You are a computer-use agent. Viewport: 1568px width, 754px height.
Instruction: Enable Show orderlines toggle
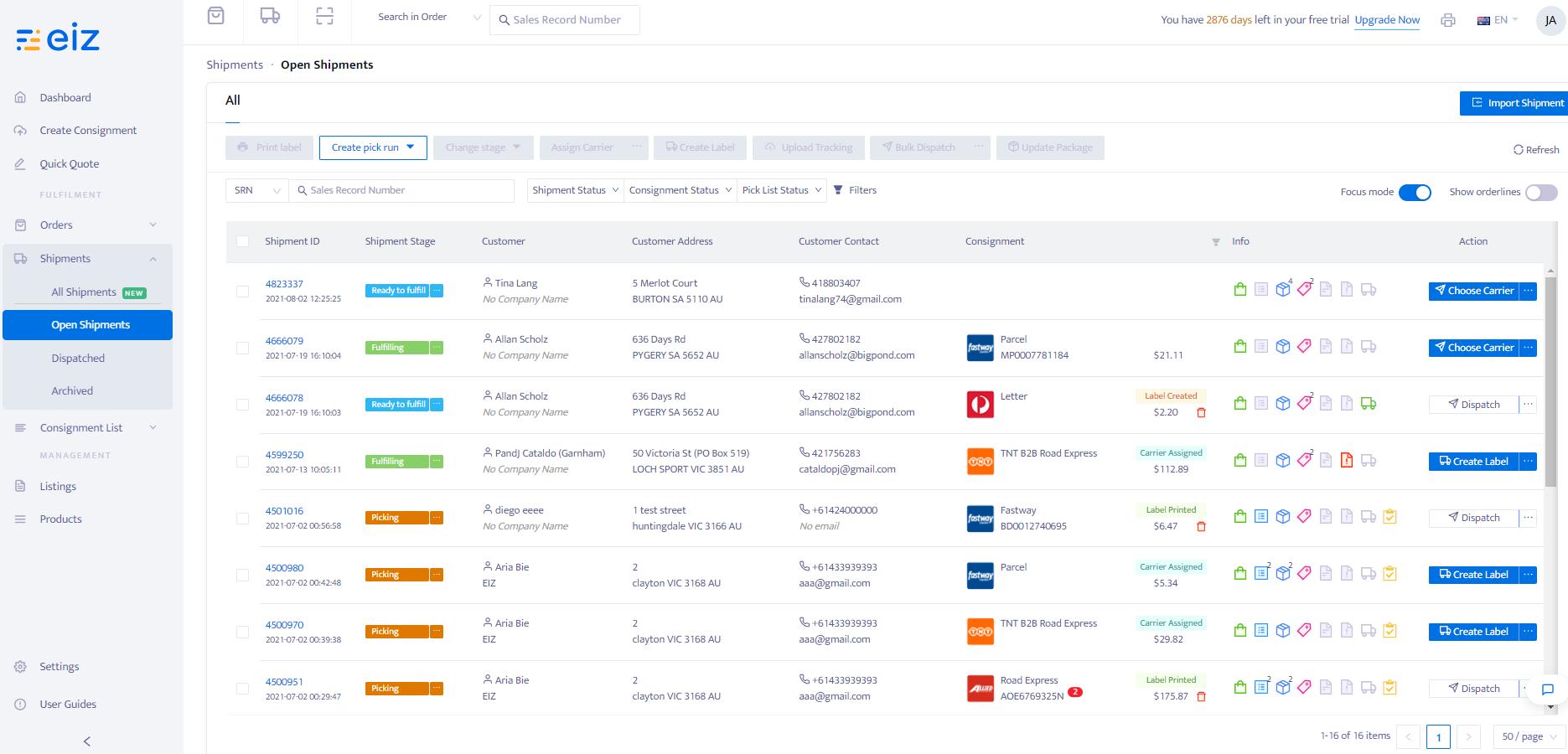(x=1541, y=193)
